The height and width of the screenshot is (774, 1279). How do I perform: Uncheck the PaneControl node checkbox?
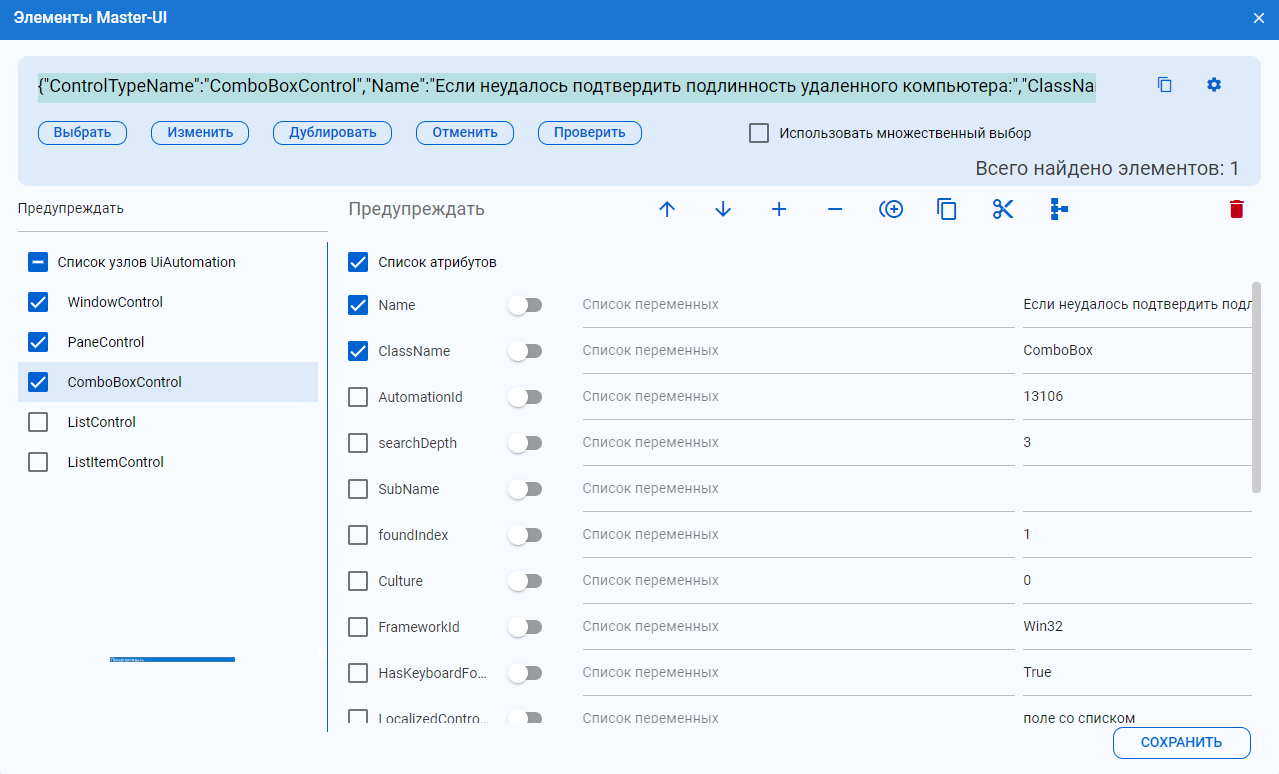click(38, 342)
